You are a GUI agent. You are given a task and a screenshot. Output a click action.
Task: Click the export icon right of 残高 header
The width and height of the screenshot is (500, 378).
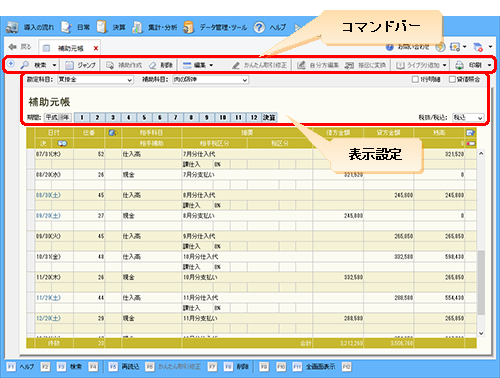coord(470,133)
